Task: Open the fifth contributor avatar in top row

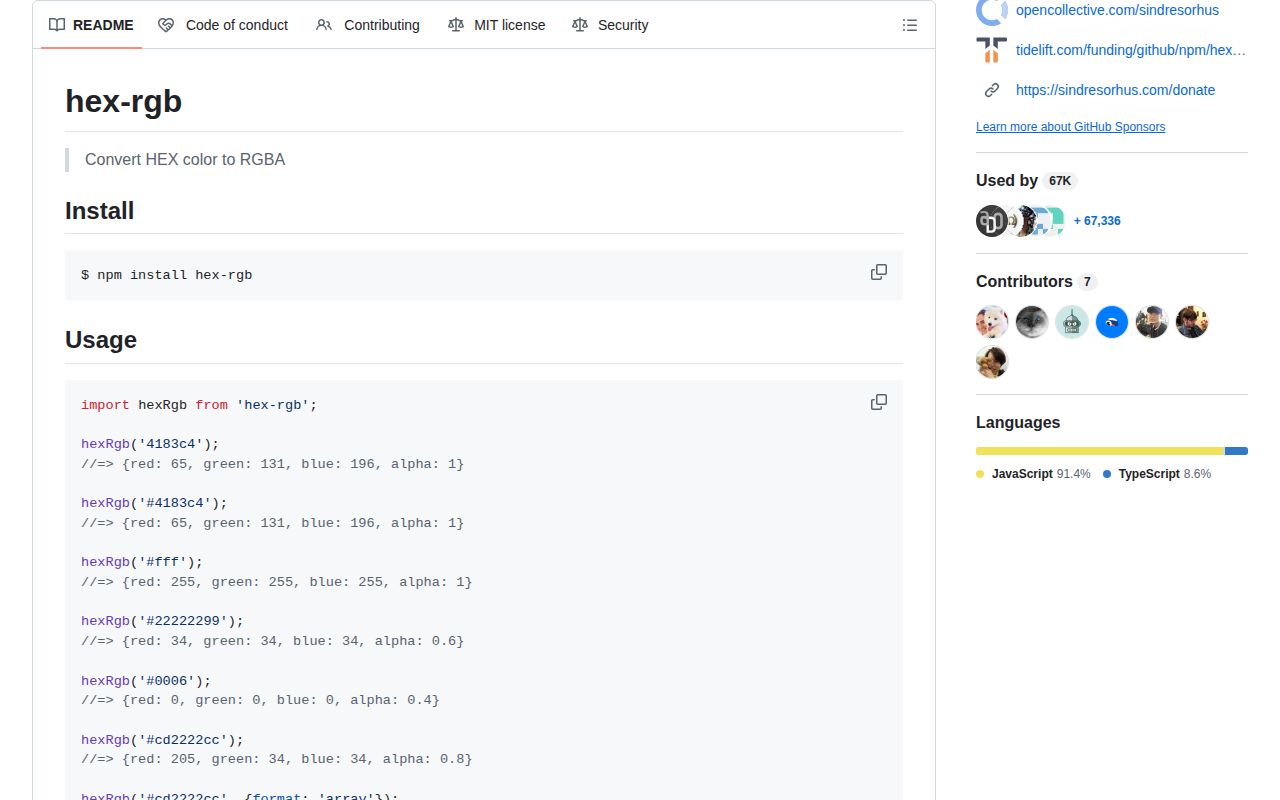Action: pyautogui.click(x=1152, y=322)
